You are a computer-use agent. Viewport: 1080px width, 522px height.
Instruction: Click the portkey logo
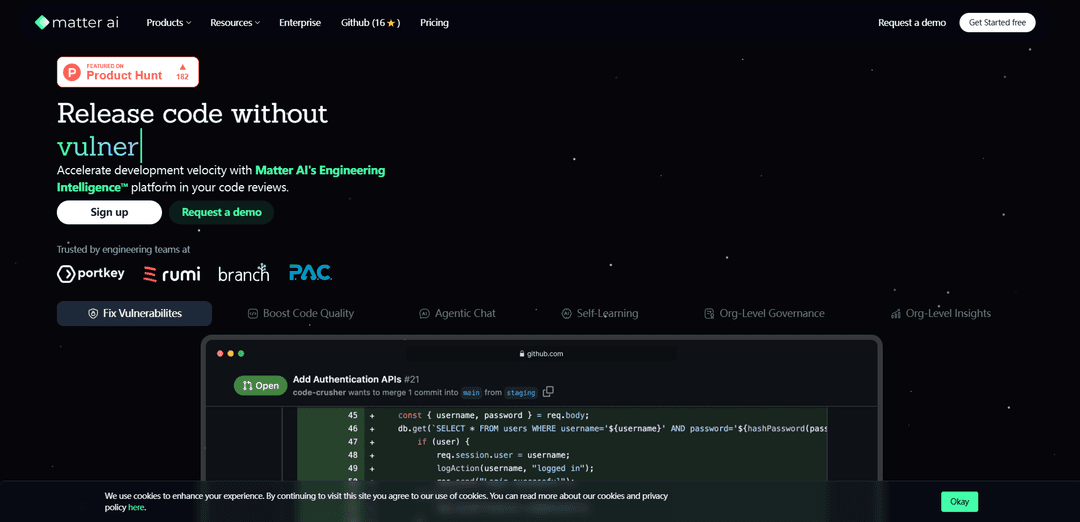tap(91, 273)
